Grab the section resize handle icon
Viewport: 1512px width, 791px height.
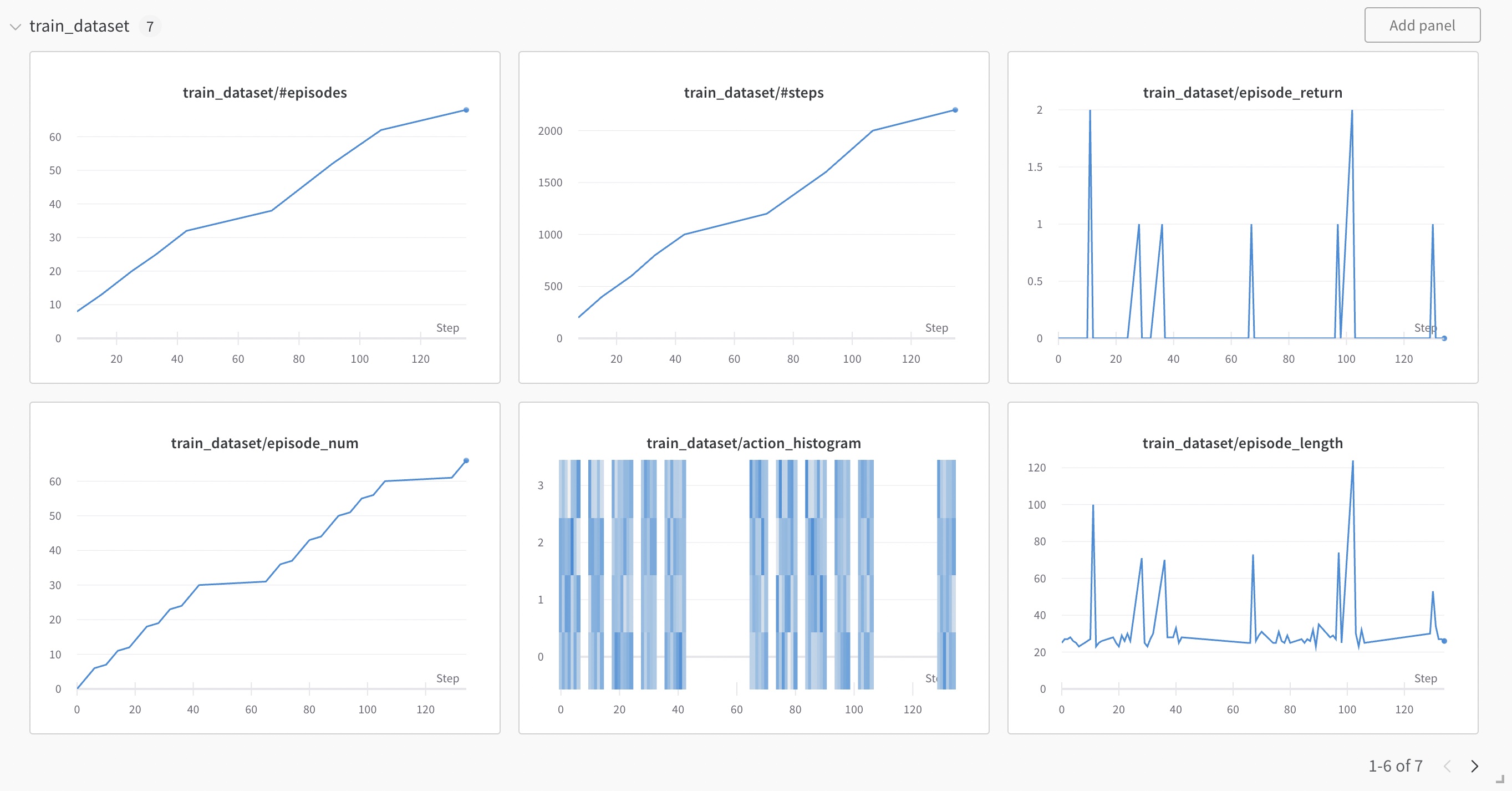tap(1500, 779)
